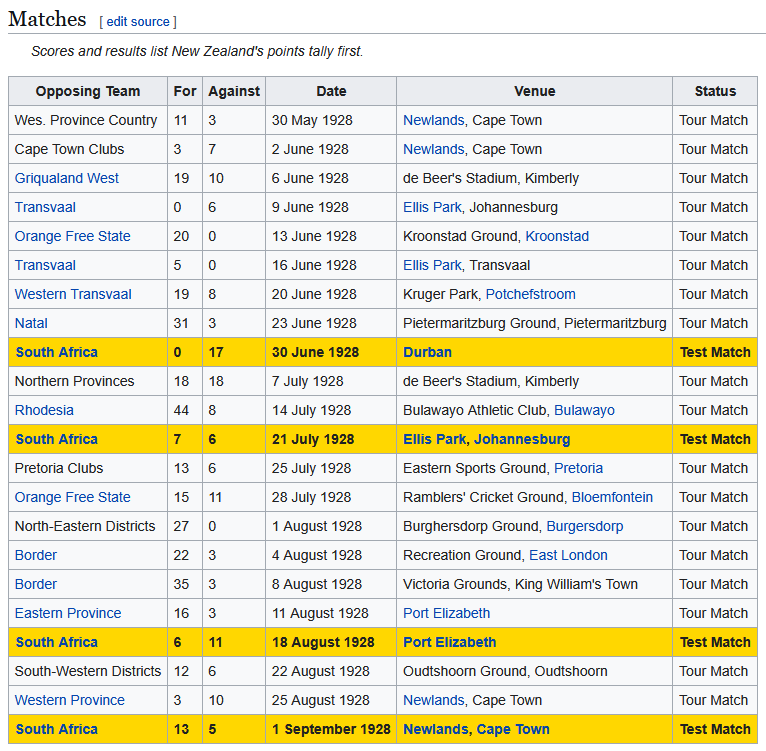Image resolution: width=766 pixels, height=751 pixels.
Task: Select the North-Eastern Districts cell
Action: point(88,526)
